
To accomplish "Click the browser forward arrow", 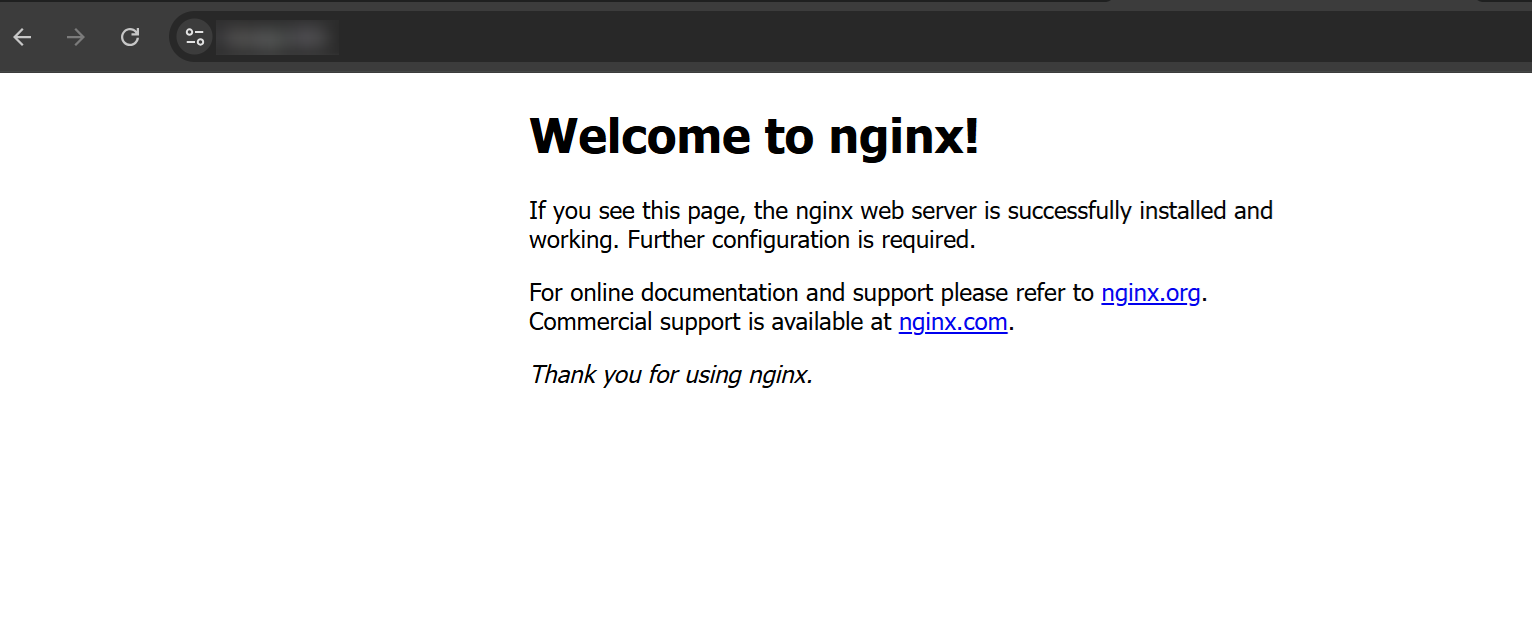I will click(75, 37).
